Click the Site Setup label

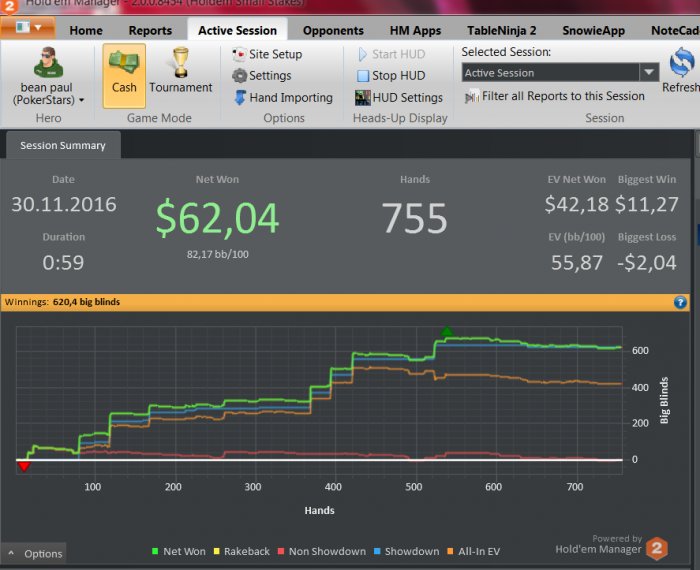tap(275, 54)
